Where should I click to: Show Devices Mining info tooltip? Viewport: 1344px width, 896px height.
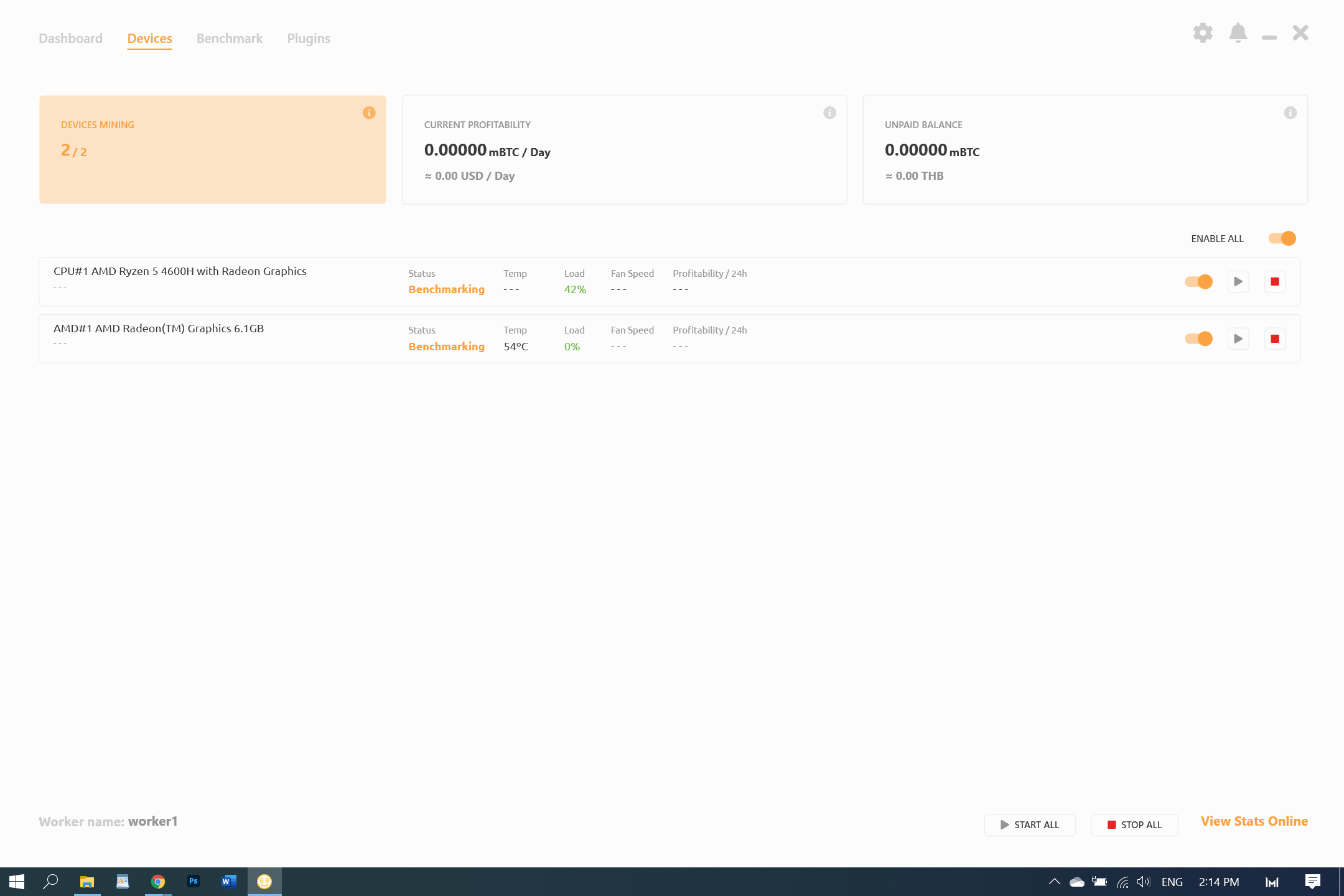(369, 113)
